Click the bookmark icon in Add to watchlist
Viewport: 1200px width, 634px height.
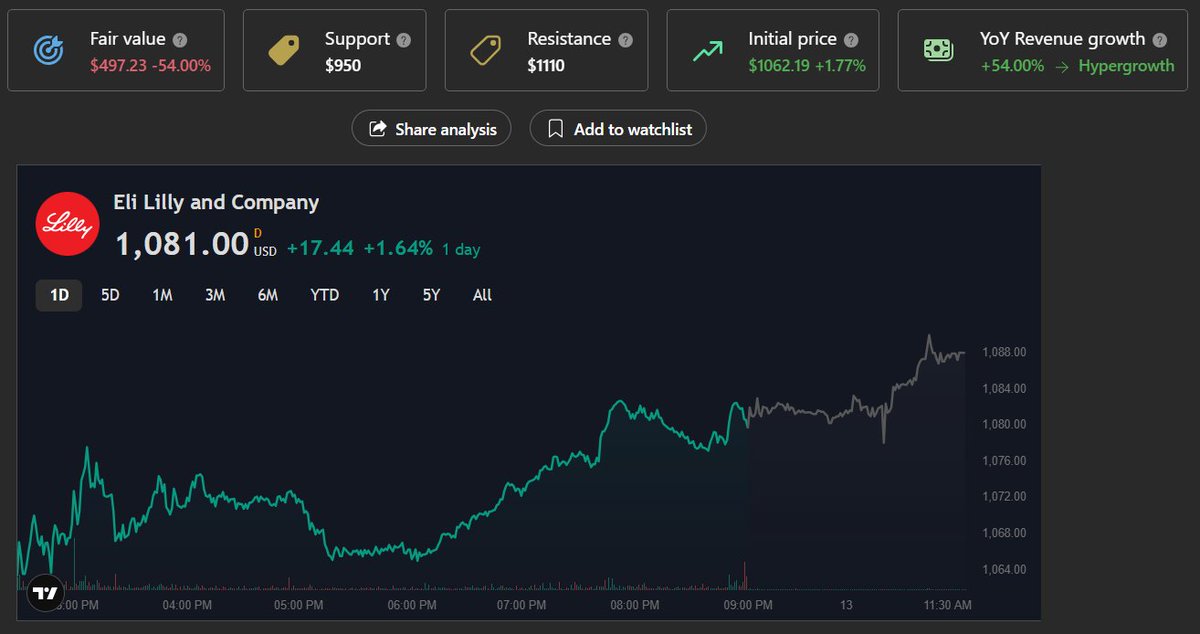click(x=555, y=129)
